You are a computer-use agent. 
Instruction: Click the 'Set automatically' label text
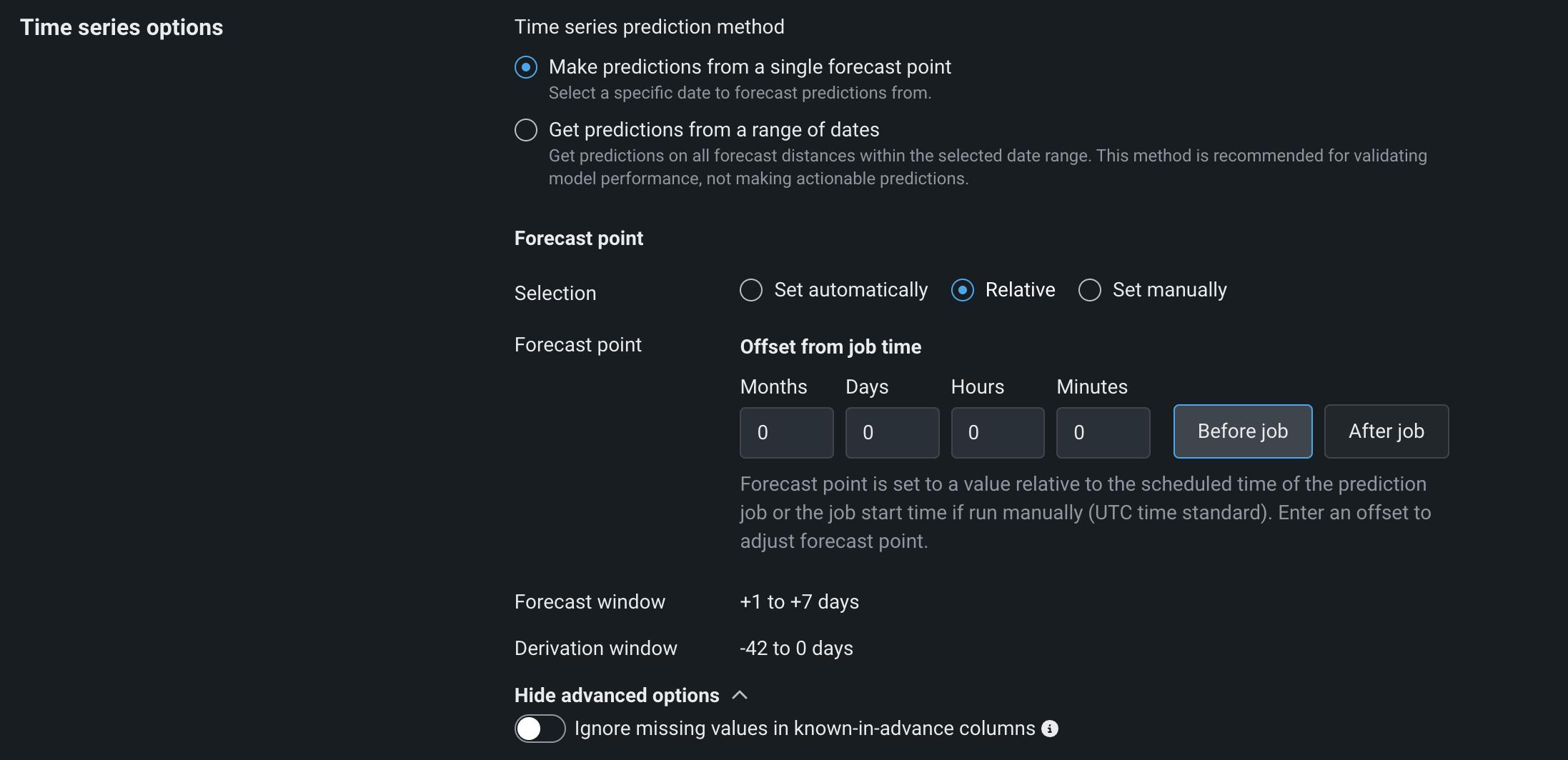850,290
